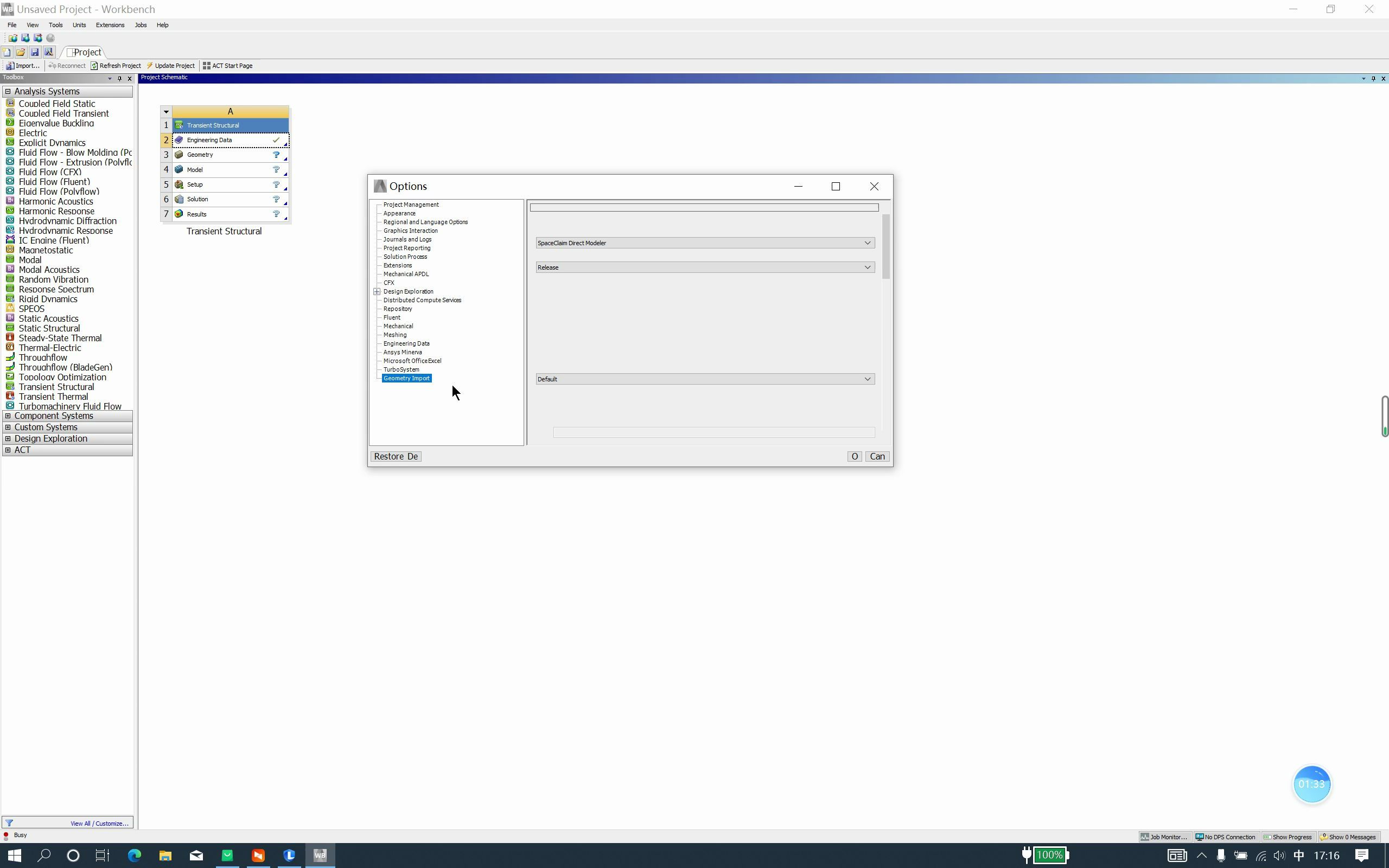Toggle auto-hide pin on the Toolbox panel
The width and height of the screenshot is (1389, 868).
120,79
